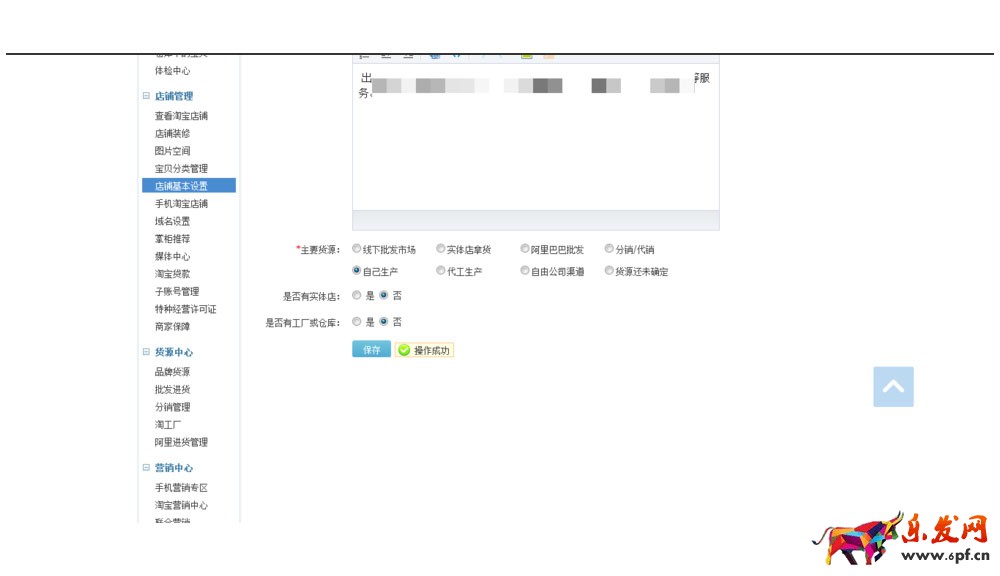
Task: Pick the 分销/代销 radio option
Action: pos(609,249)
